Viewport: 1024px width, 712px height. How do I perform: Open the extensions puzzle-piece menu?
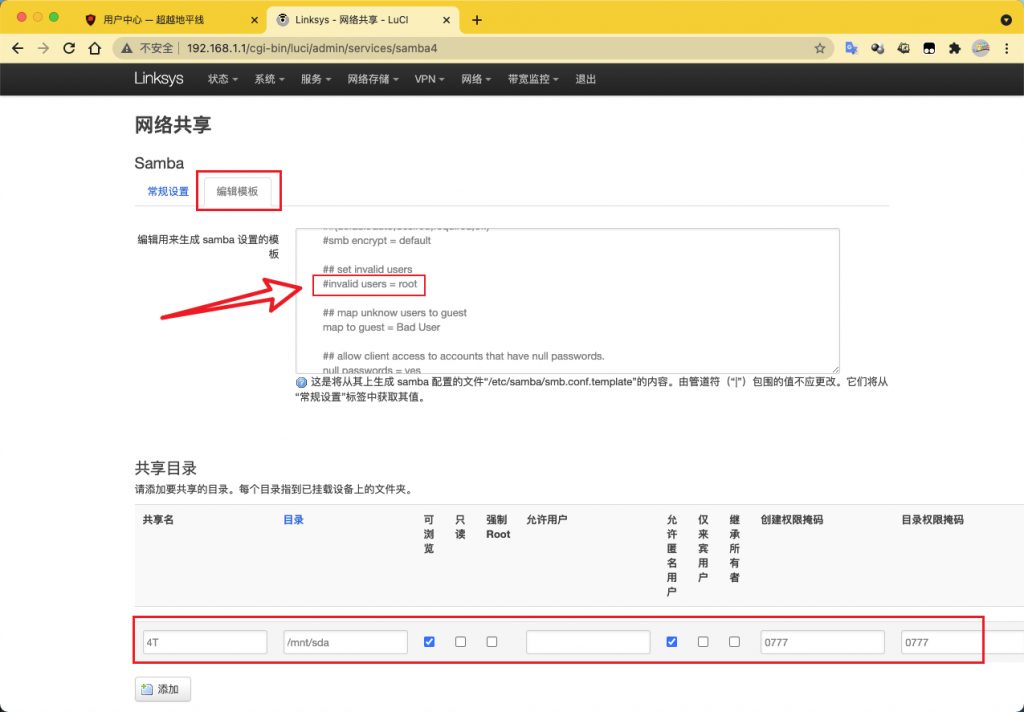point(955,48)
